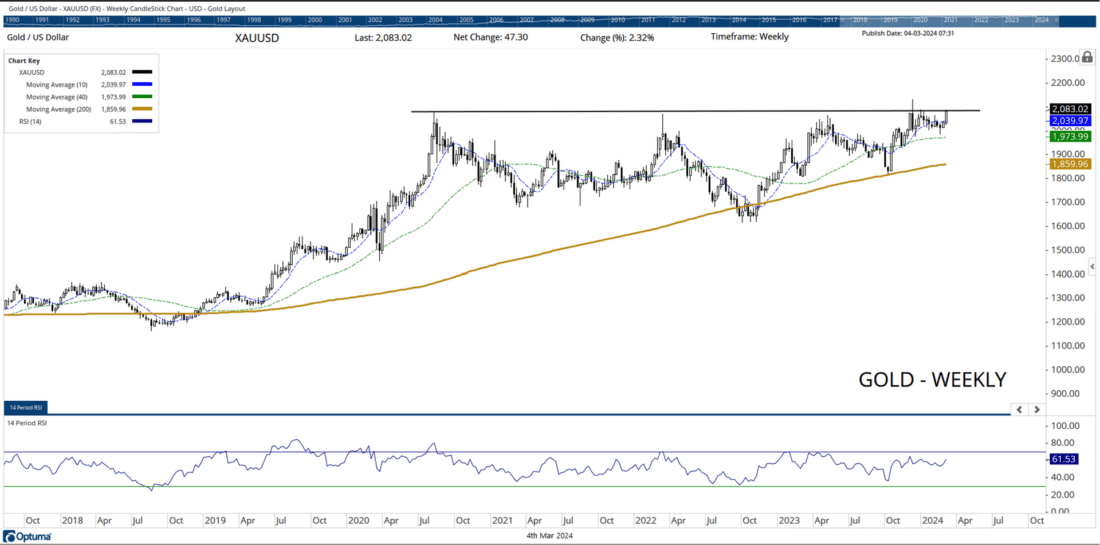Select the 14 Period RSI panel tab
This screenshot has height=545, width=1100.
pyautogui.click(x=24, y=409)
